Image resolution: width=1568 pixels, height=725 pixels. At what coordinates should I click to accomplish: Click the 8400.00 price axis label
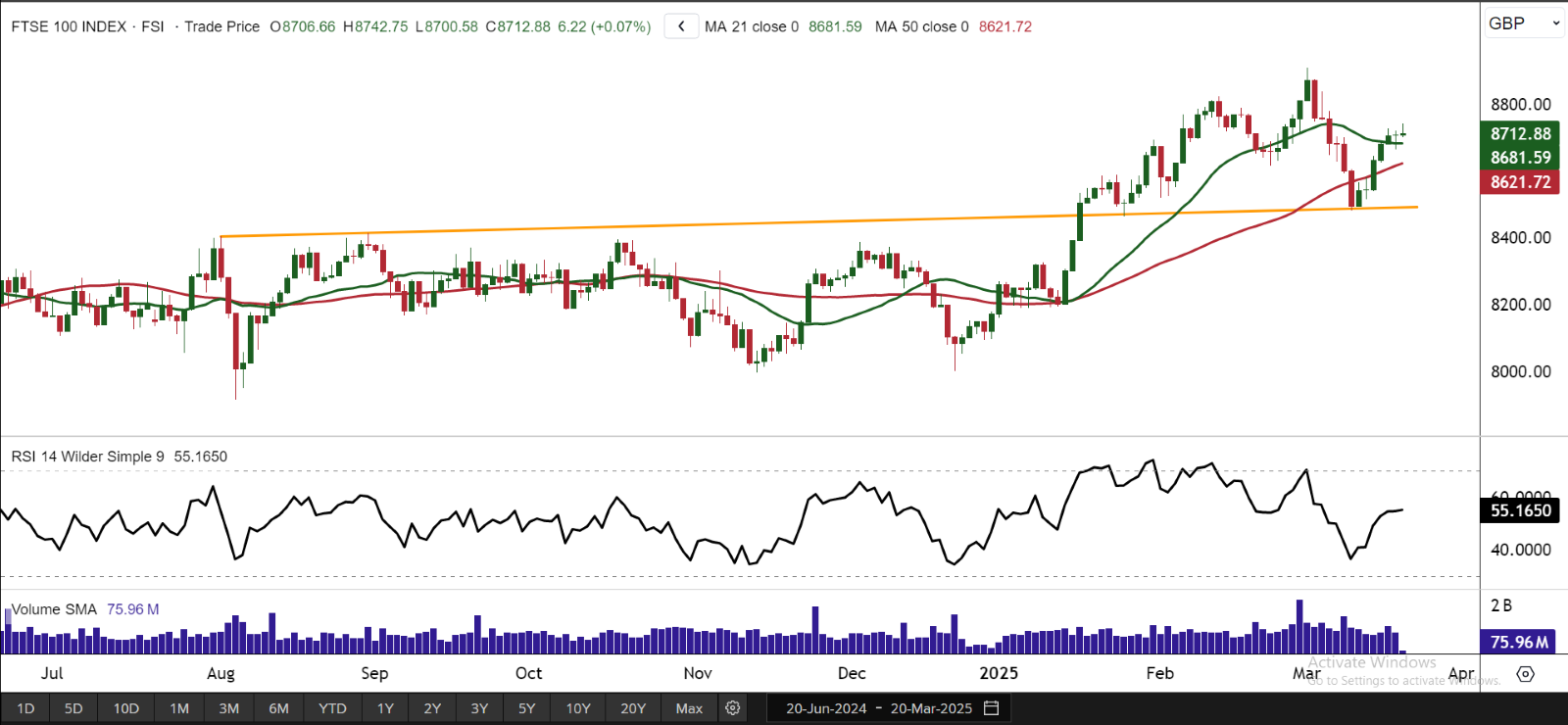[x=1521, y=238]
